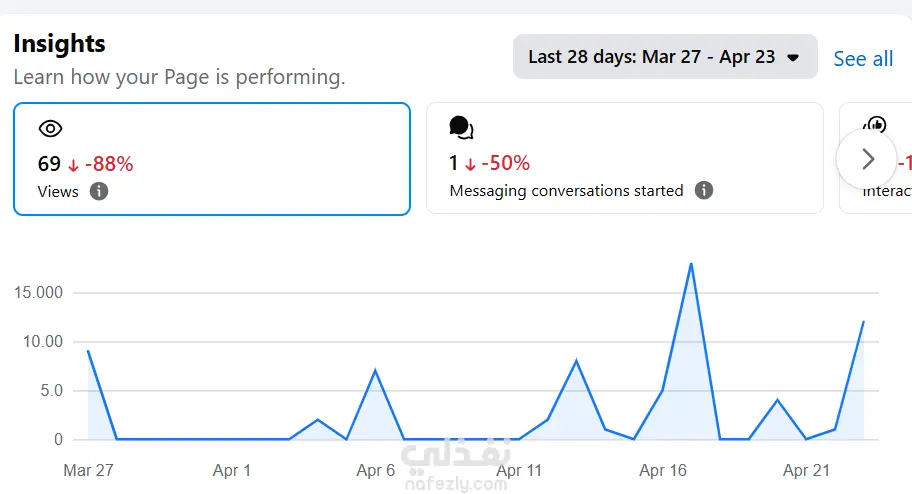Click the chat bubbles messaging icon
Viewport: 912px width, 494px height.
point(461,127)
